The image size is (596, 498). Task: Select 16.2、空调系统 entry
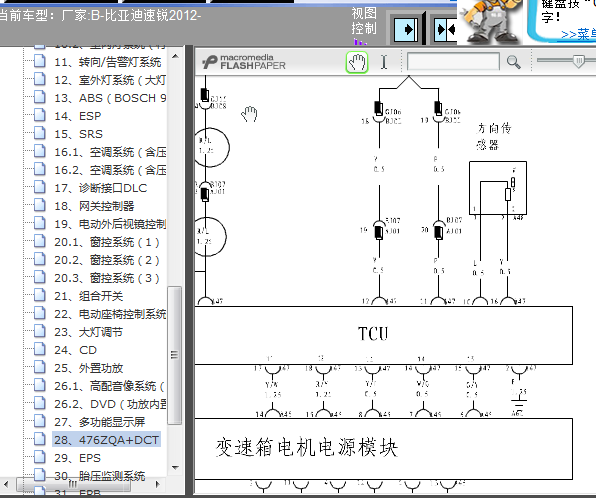[110, 170]
